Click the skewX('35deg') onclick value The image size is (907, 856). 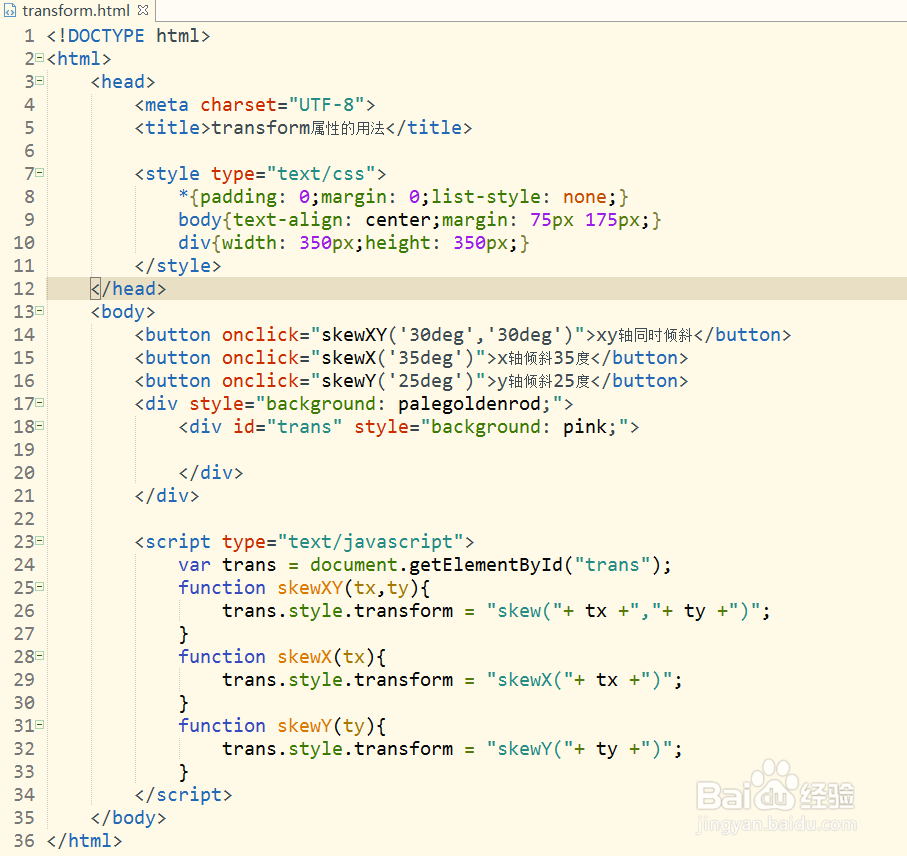click(x=398, y=358)
